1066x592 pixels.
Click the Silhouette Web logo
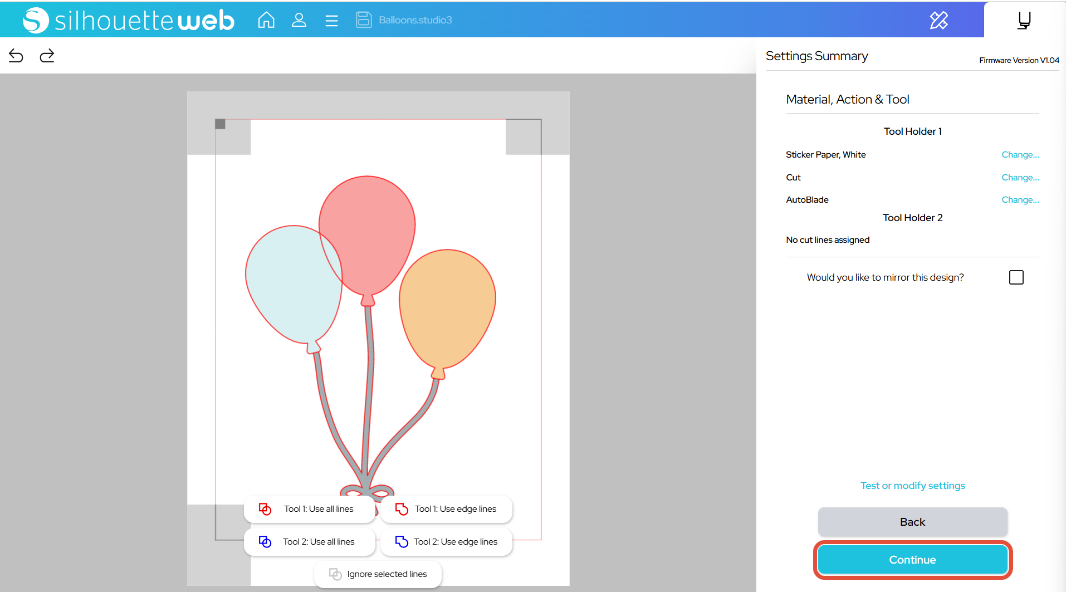coord(128,20)
